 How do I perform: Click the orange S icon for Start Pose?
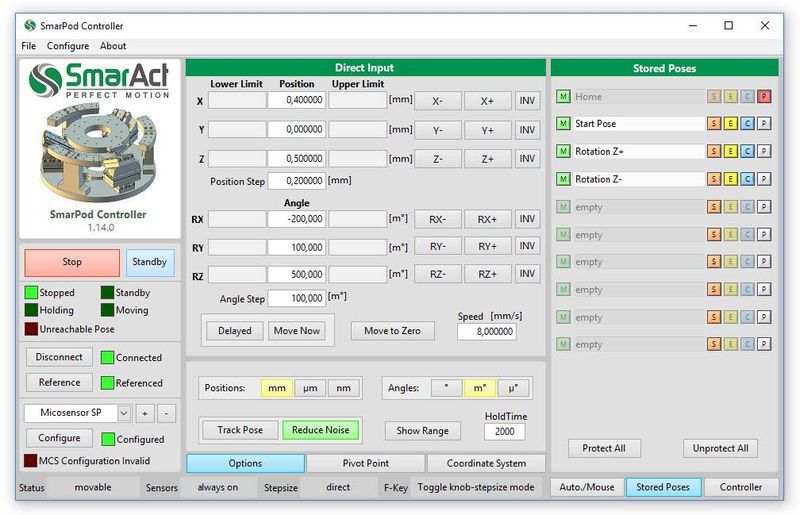point(714,124)
